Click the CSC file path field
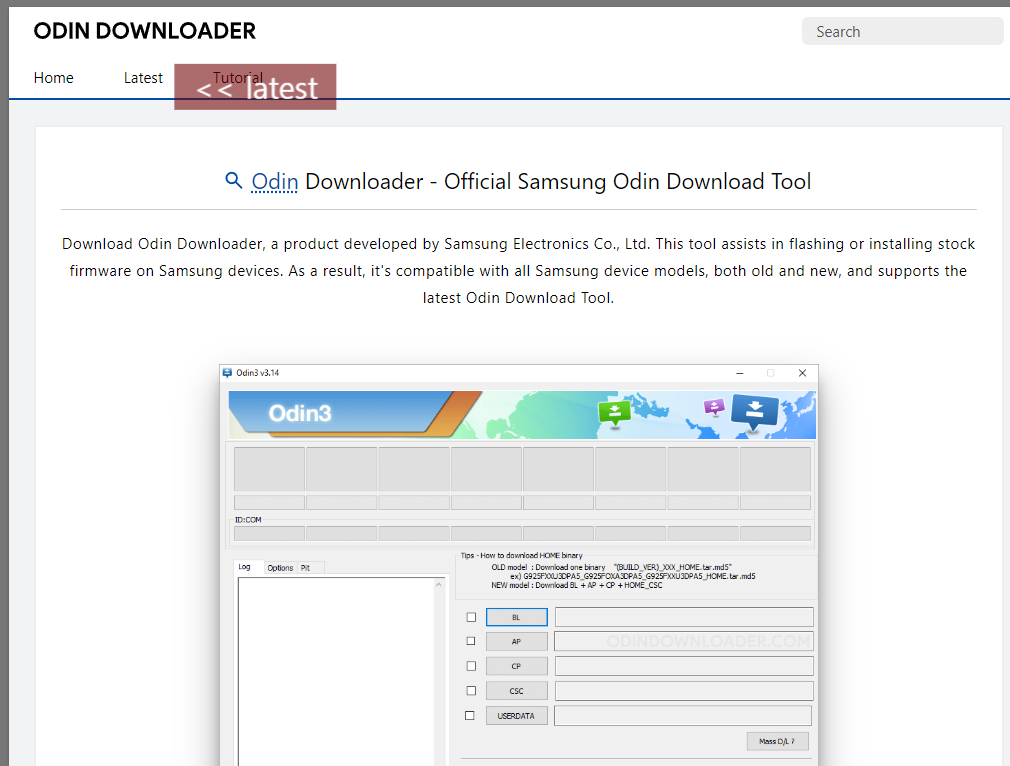This screenshot has height=766, width=1010. click(x=684, y=691)
